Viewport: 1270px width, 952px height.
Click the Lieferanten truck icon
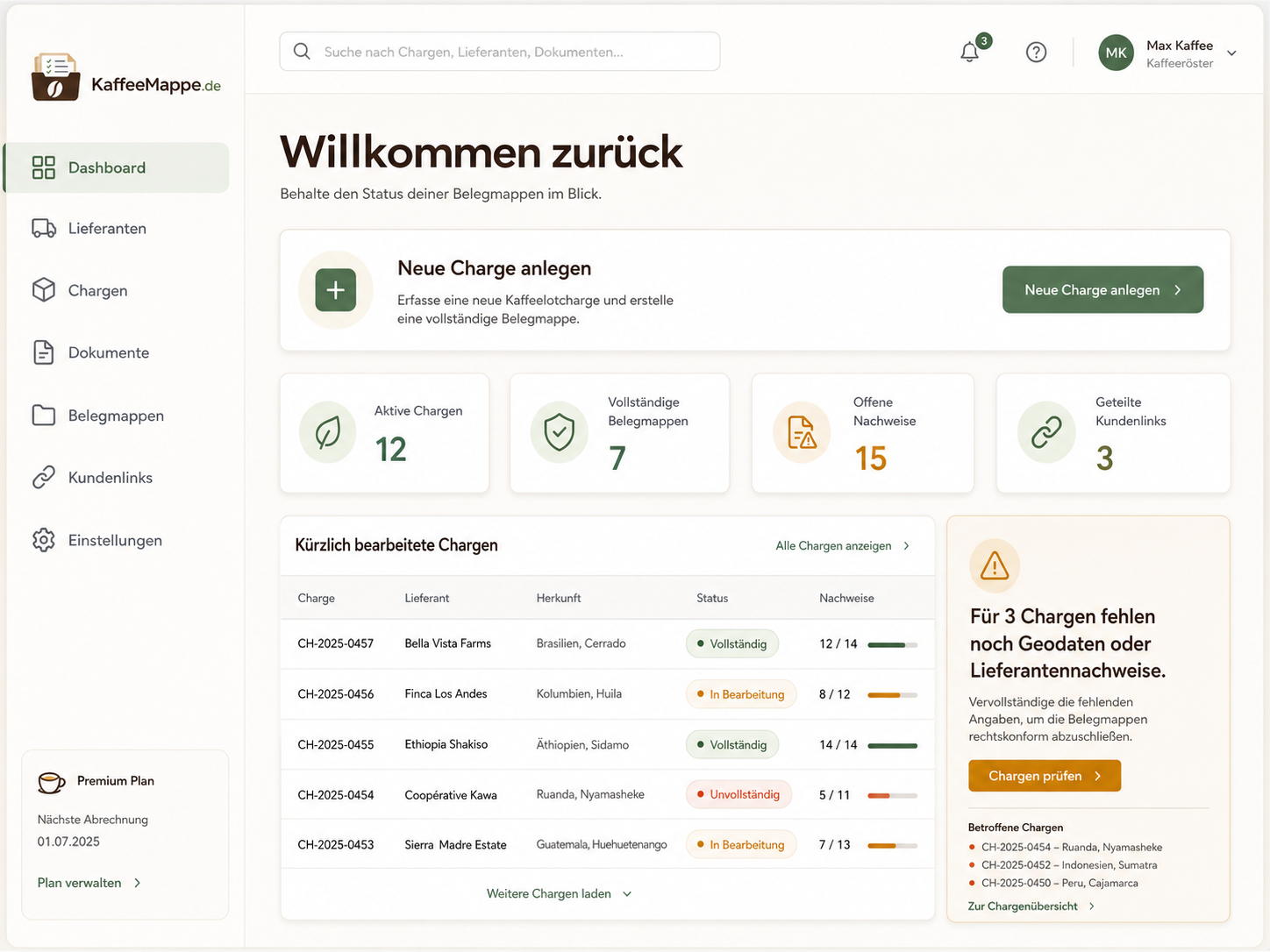(44, 228)
